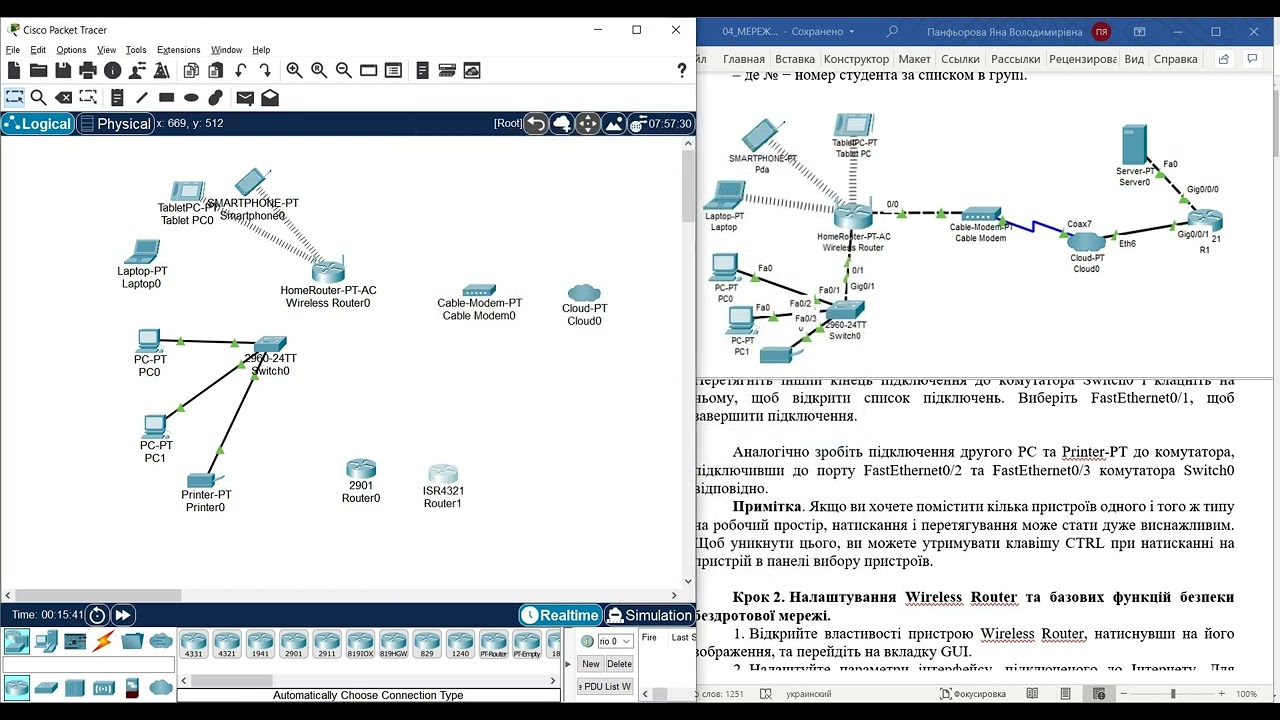
Task: Choose the Draw Ellipse tool
Action: click(191, 97)
